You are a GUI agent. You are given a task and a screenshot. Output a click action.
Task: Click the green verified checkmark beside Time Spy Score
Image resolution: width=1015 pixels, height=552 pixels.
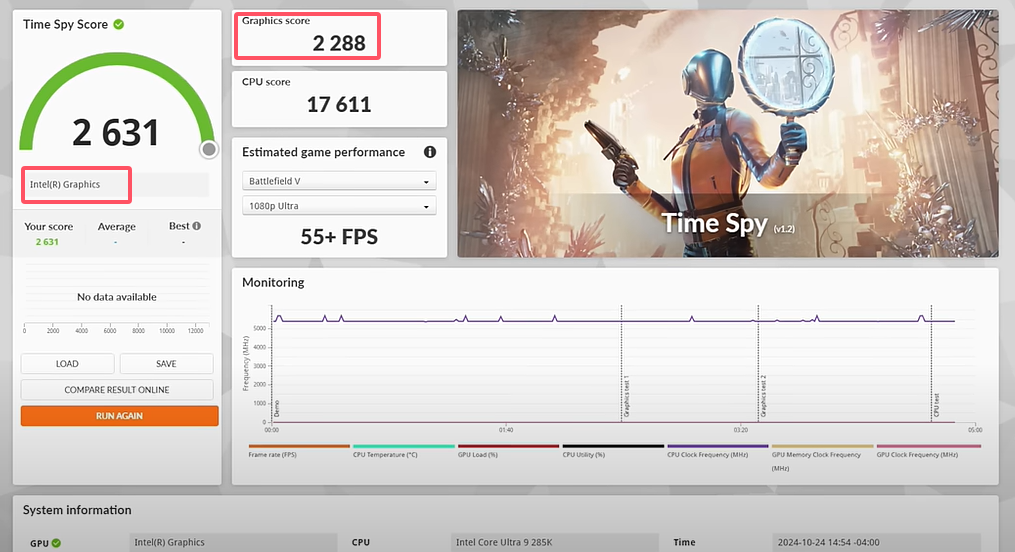118,24
